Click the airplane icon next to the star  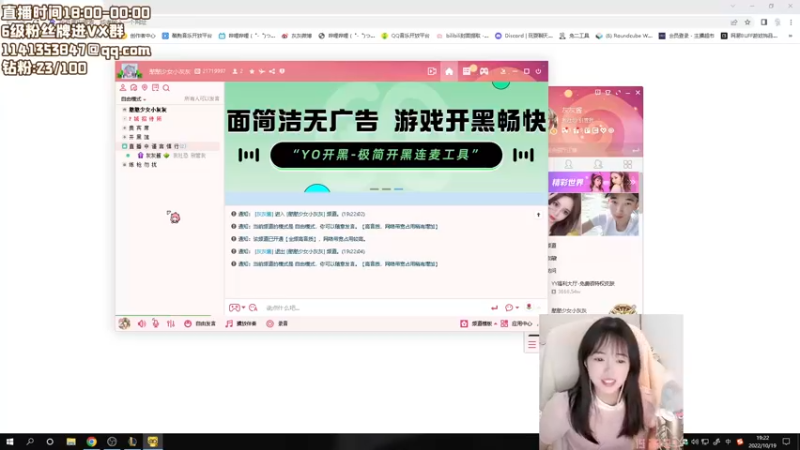point(262,71)
